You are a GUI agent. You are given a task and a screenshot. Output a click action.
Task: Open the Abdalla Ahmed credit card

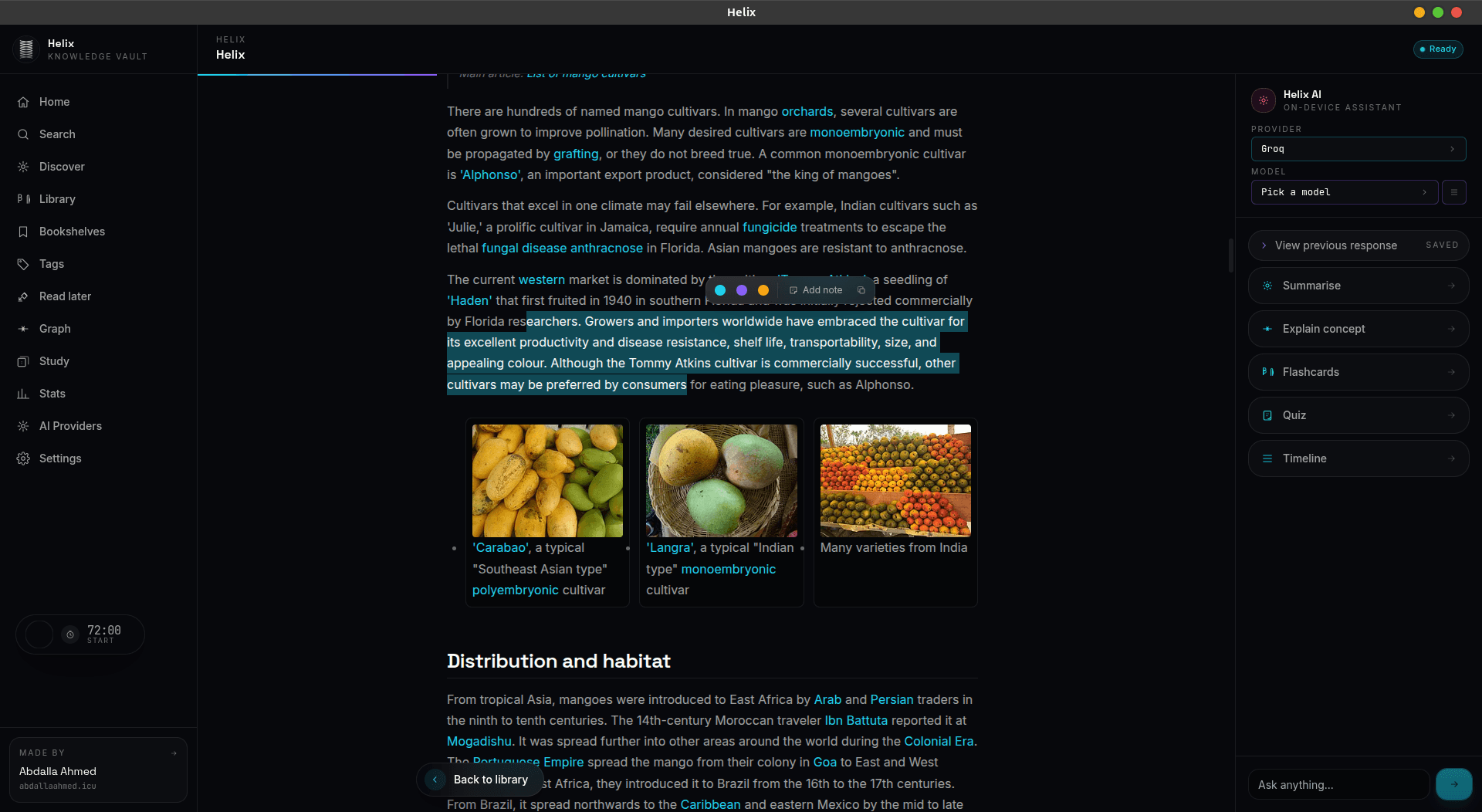coord(98,770)
